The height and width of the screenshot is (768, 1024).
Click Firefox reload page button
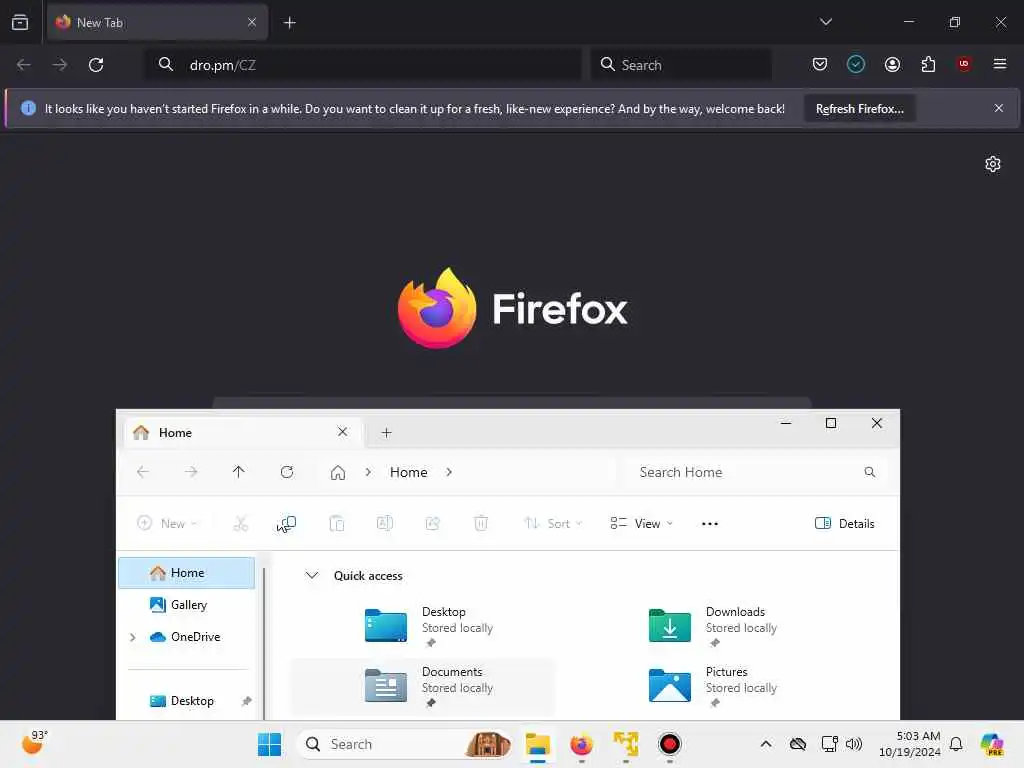(96, 65)
